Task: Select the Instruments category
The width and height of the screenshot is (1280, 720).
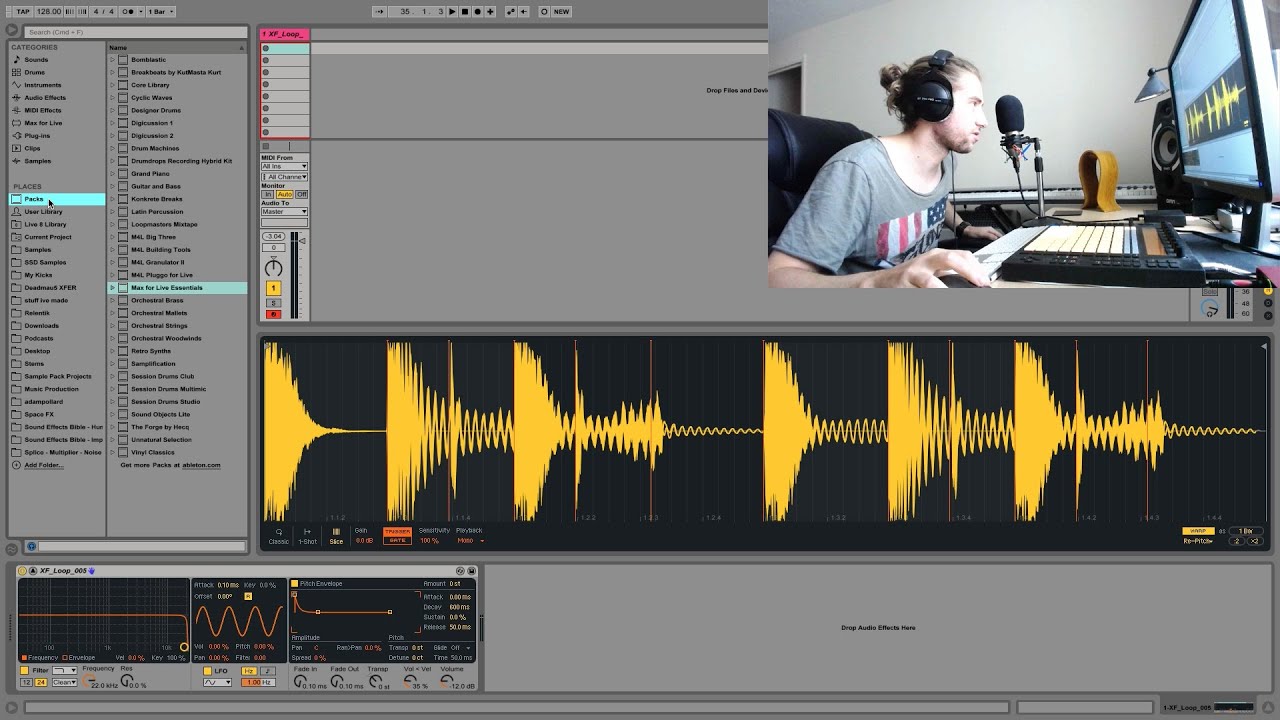Action: coord(42,85)
